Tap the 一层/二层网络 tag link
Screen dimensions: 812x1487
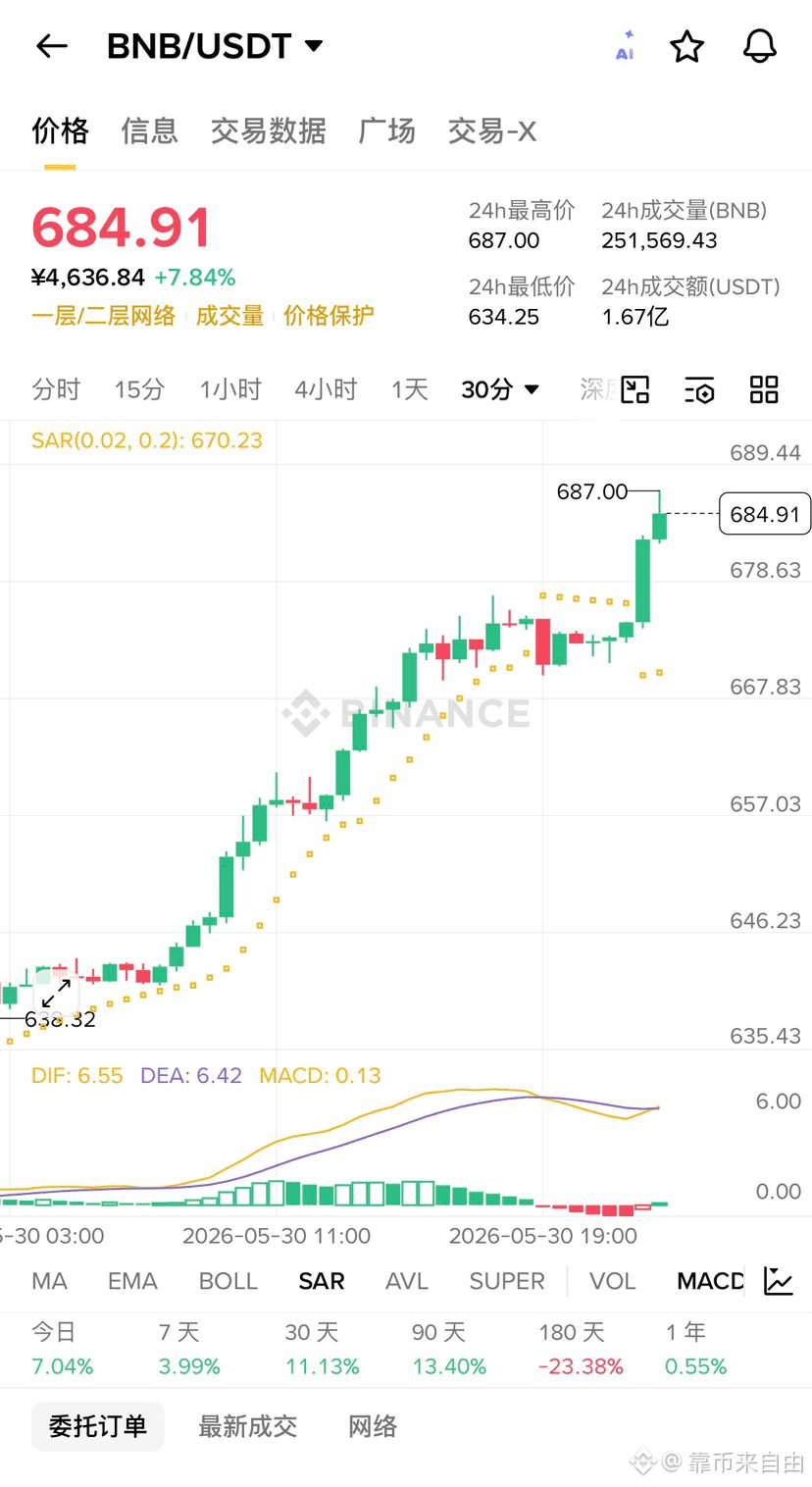(x=103, y=316)
